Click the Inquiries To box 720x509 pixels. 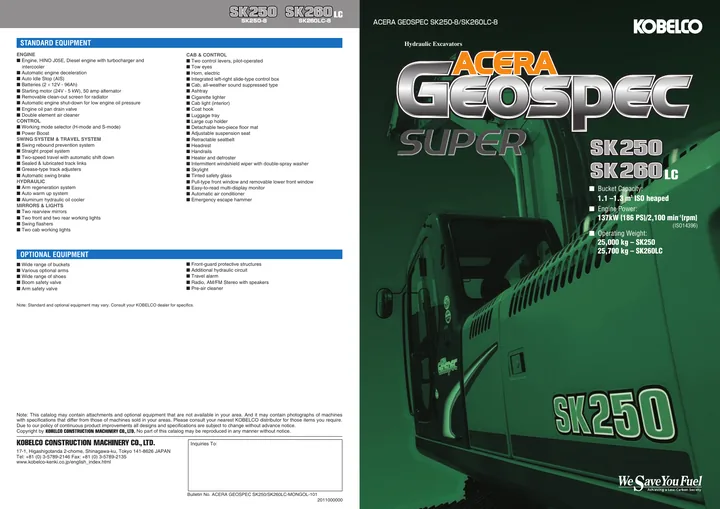point(265,465)
